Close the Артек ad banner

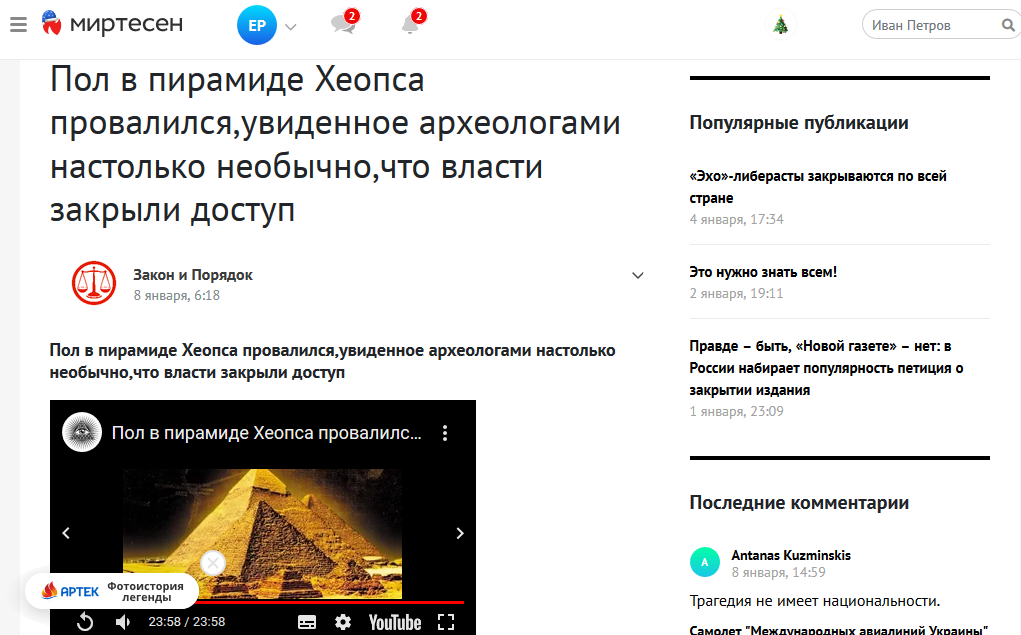[x=212, y=563]
